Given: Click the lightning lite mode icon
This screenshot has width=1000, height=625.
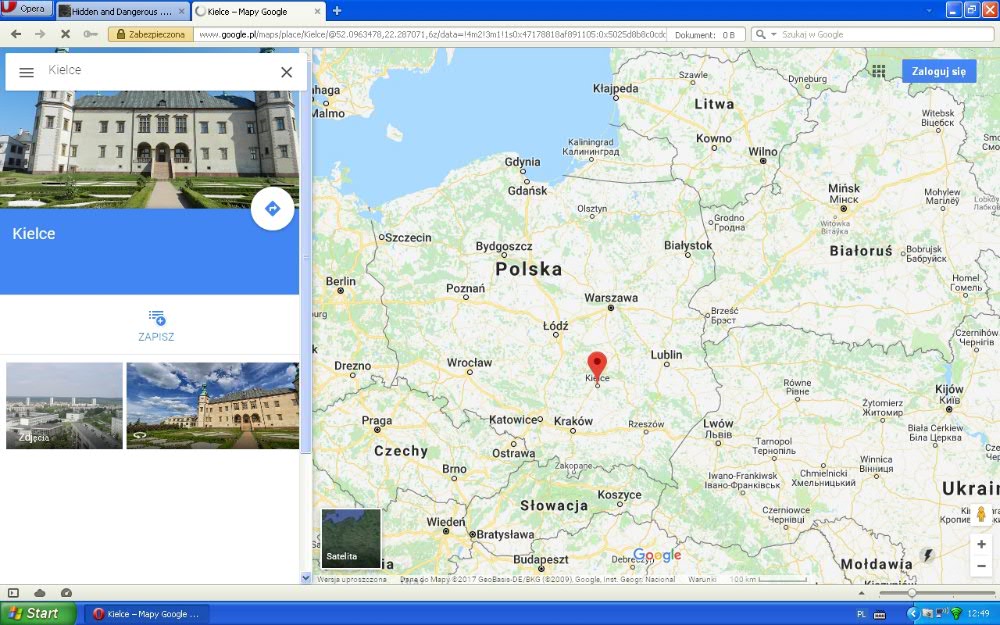Looking at the screenshot, I should click(x=928, y=555).
